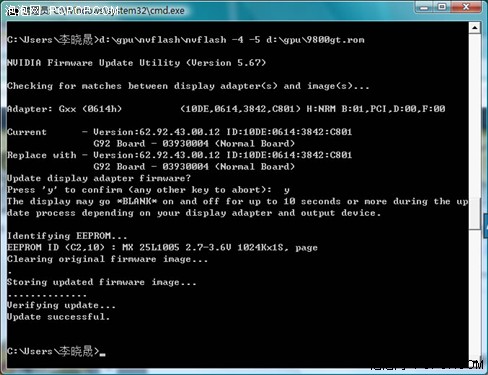Screen dimensions: 488x375
Task: Click "Press 'y' to confirm" line
Action: click(x=148, y=190)
